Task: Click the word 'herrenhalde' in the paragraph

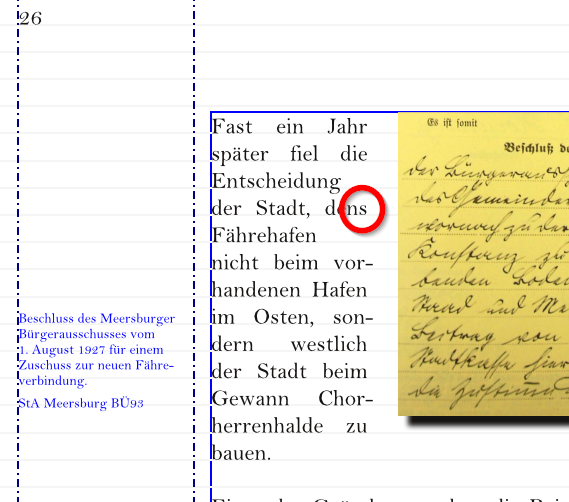Action: click(267, 427)
